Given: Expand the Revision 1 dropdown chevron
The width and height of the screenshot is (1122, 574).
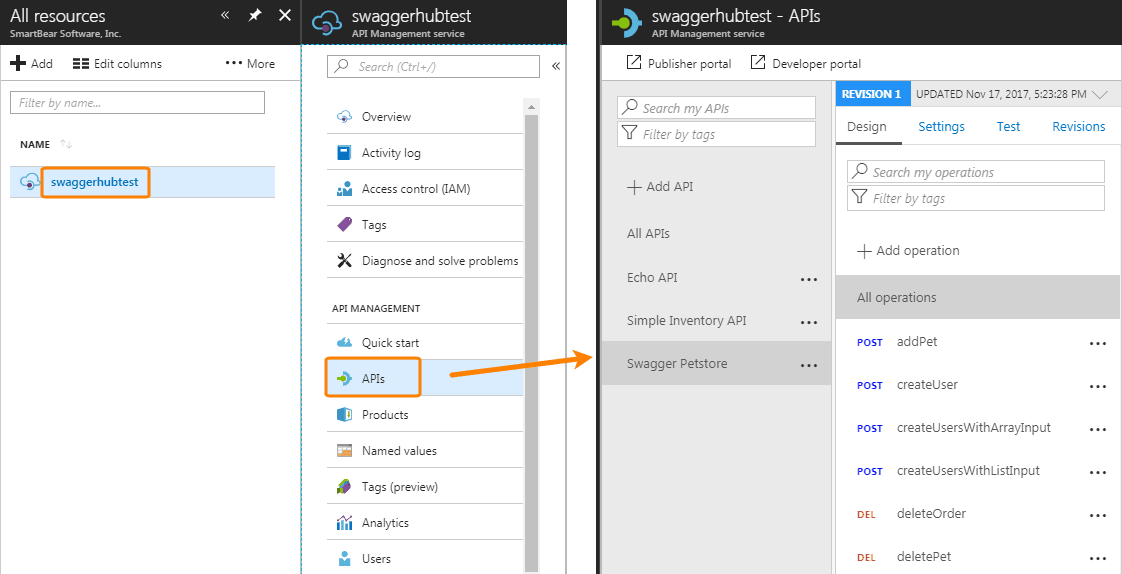Looking at the screenshot, I should click(1100, 95).
